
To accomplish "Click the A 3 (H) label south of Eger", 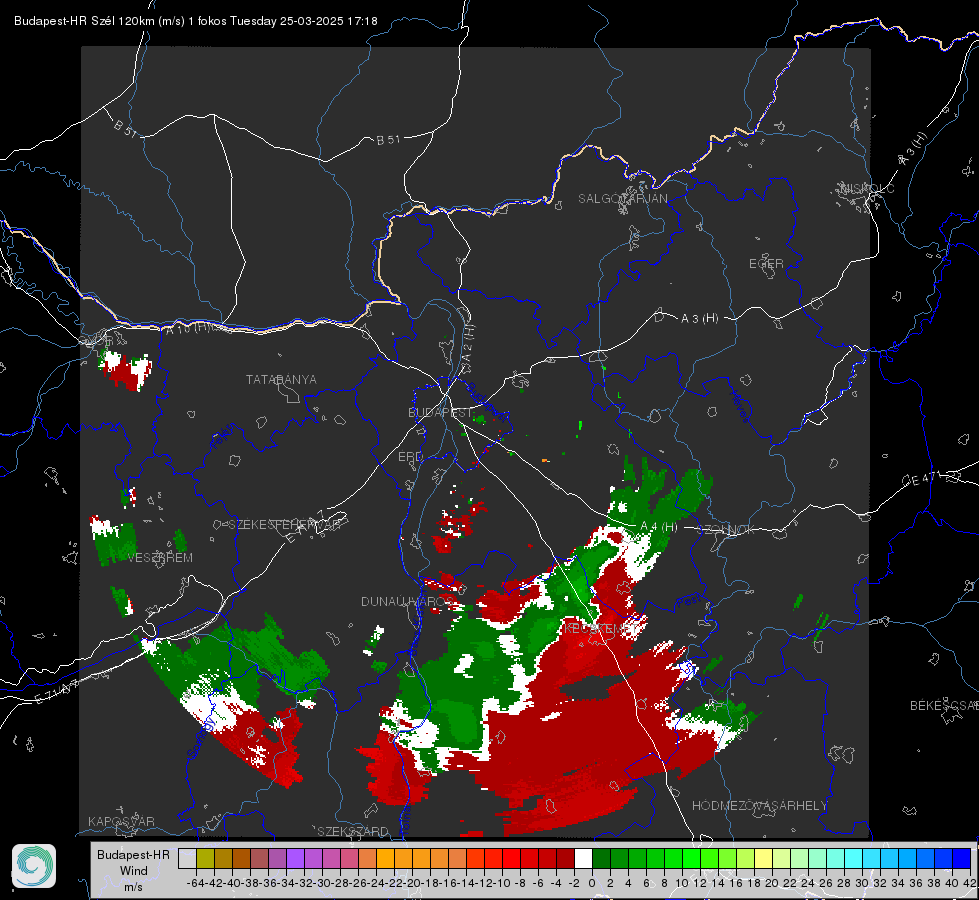I will tap(699, 318).
